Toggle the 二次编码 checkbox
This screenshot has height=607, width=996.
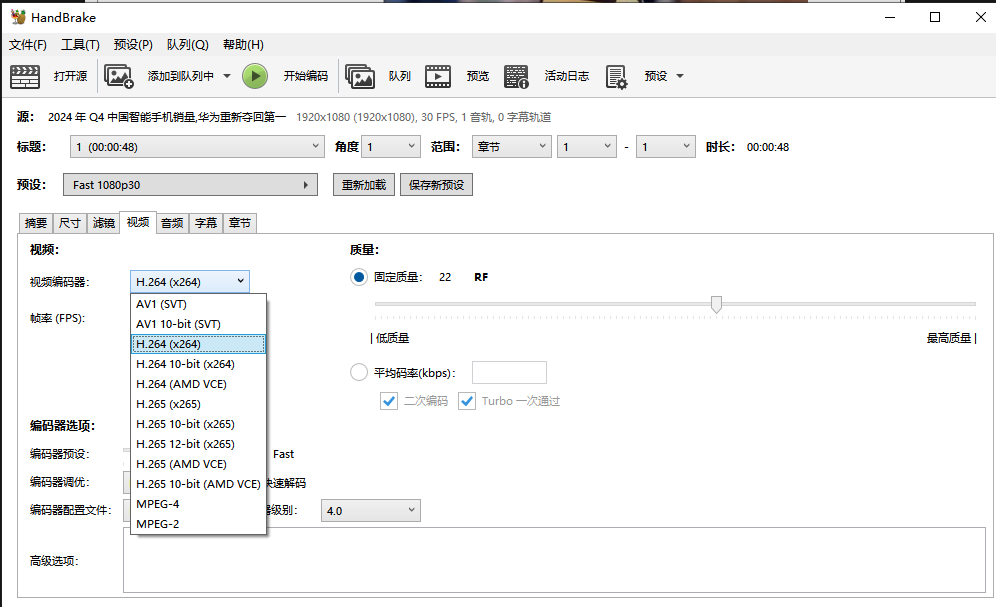pos(389,401)
